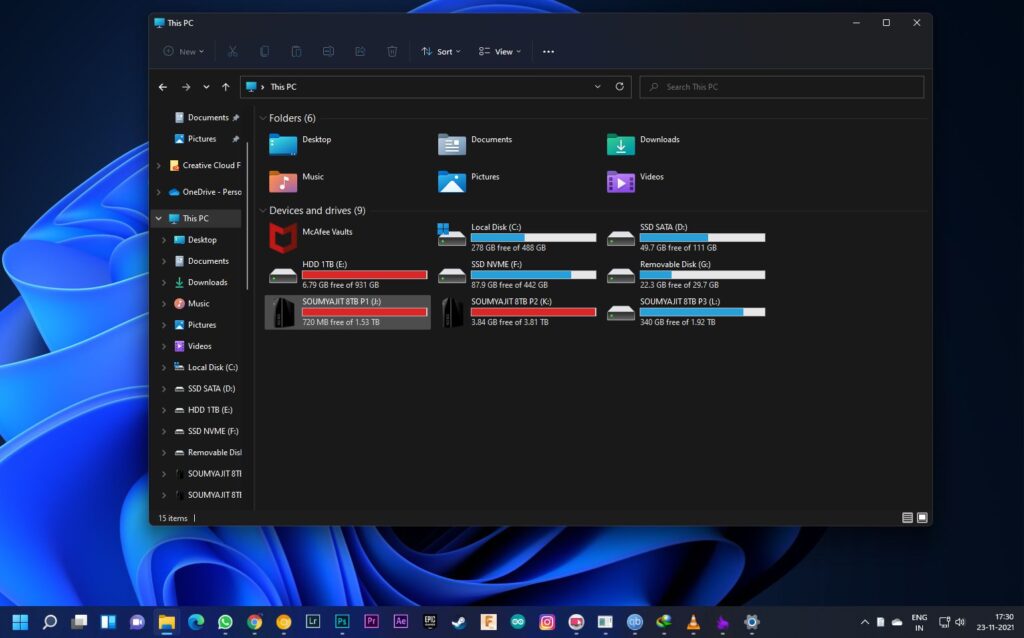Open the Windows Start menu
The width and height of the screenshot is (1024, 638).
(20, 622)
